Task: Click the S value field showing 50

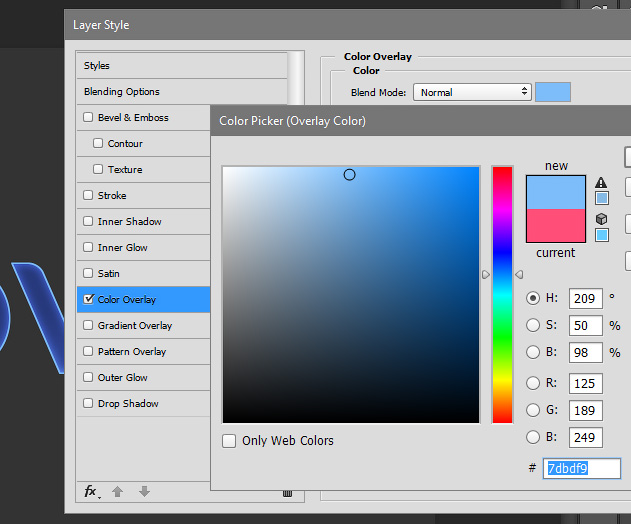Action: tap(586, 325)
